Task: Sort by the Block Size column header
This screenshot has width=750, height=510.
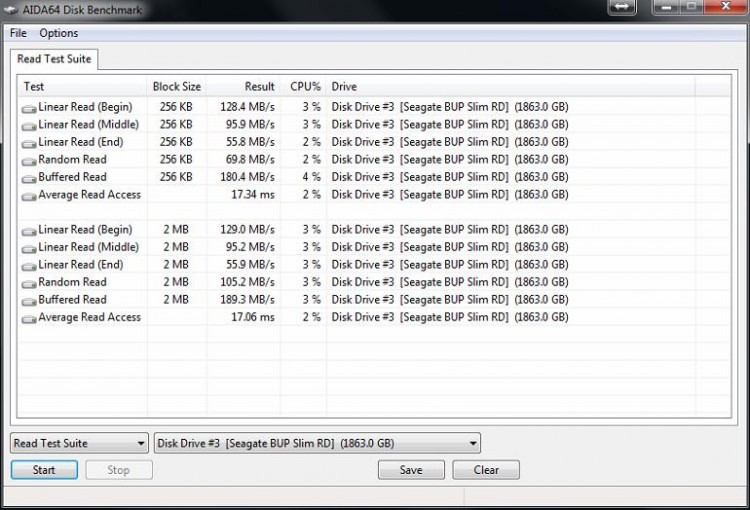Action: (176, 87)
